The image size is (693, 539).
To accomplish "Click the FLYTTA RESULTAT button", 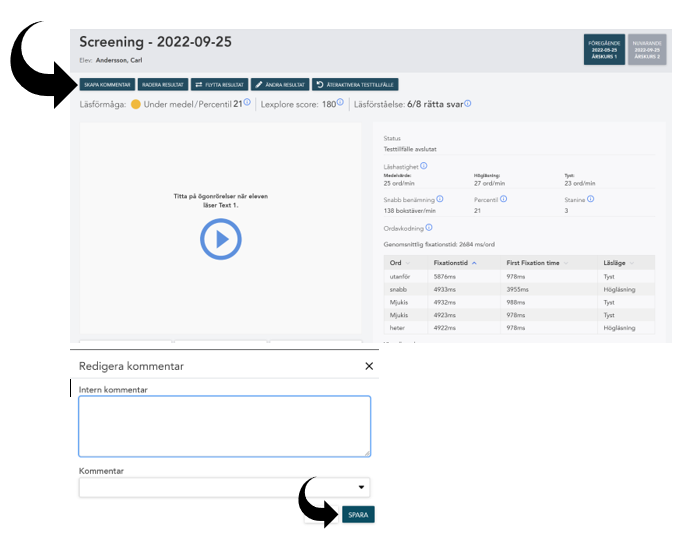I will tap(219, 84).
